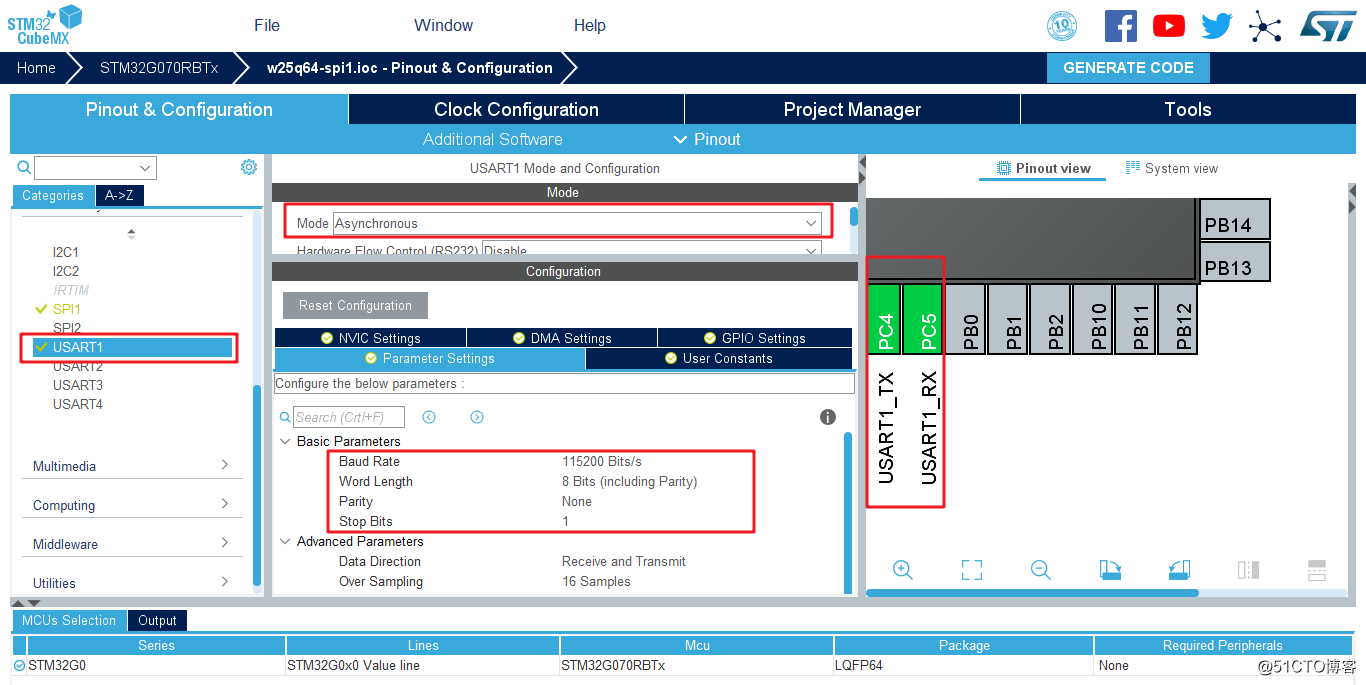Select the Output tab
The height and width of the screenshot is (685, 1366).
click(157, 620)
